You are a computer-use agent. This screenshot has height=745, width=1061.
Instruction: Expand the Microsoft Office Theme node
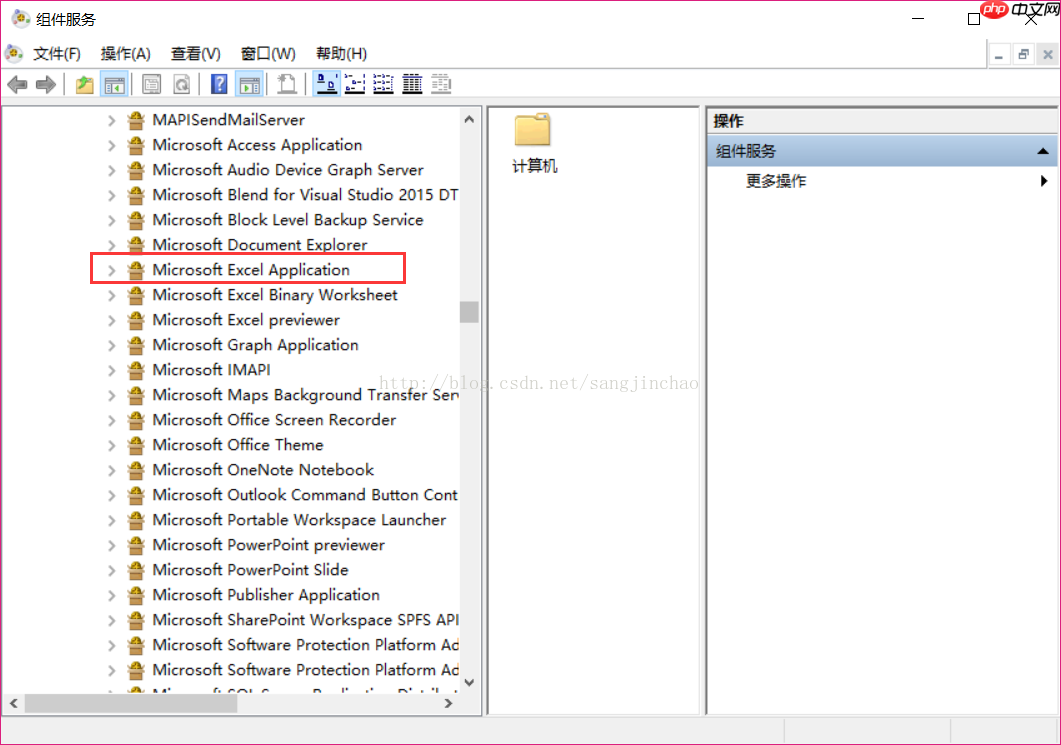pos(112,446)
